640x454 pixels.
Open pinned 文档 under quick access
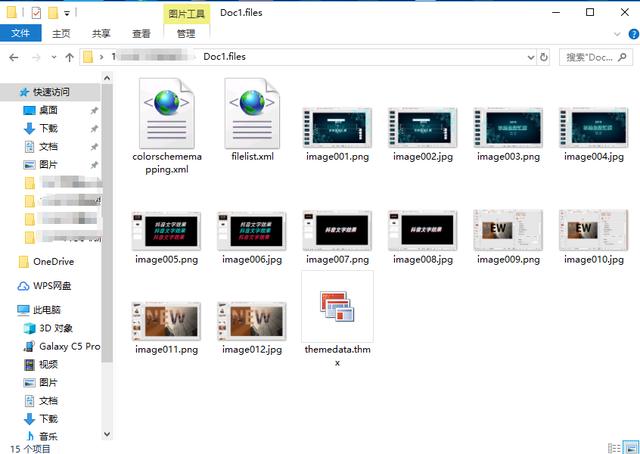pyautogui.click(x=48, y=147)
